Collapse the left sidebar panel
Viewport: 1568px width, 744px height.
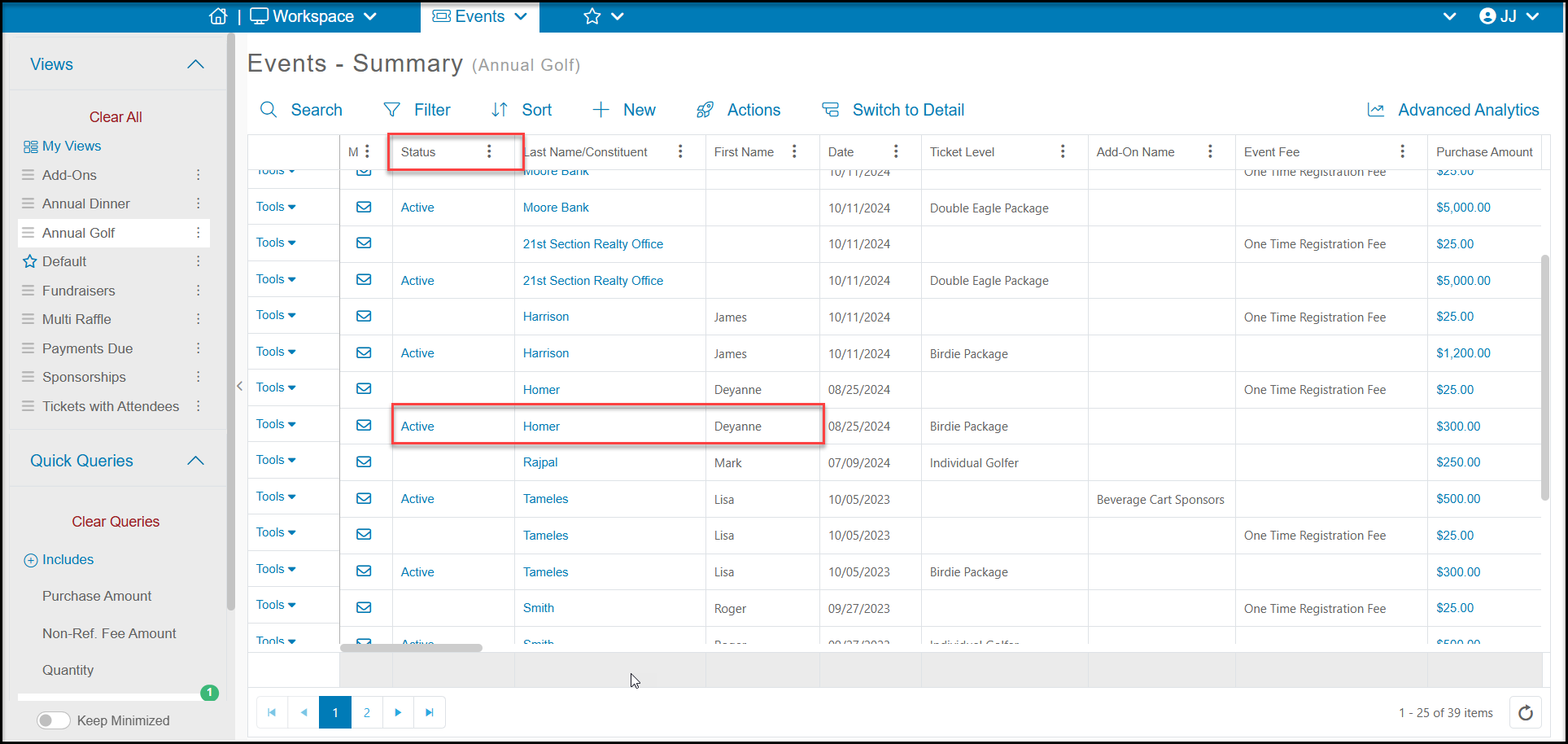click(x=239, y=386)
